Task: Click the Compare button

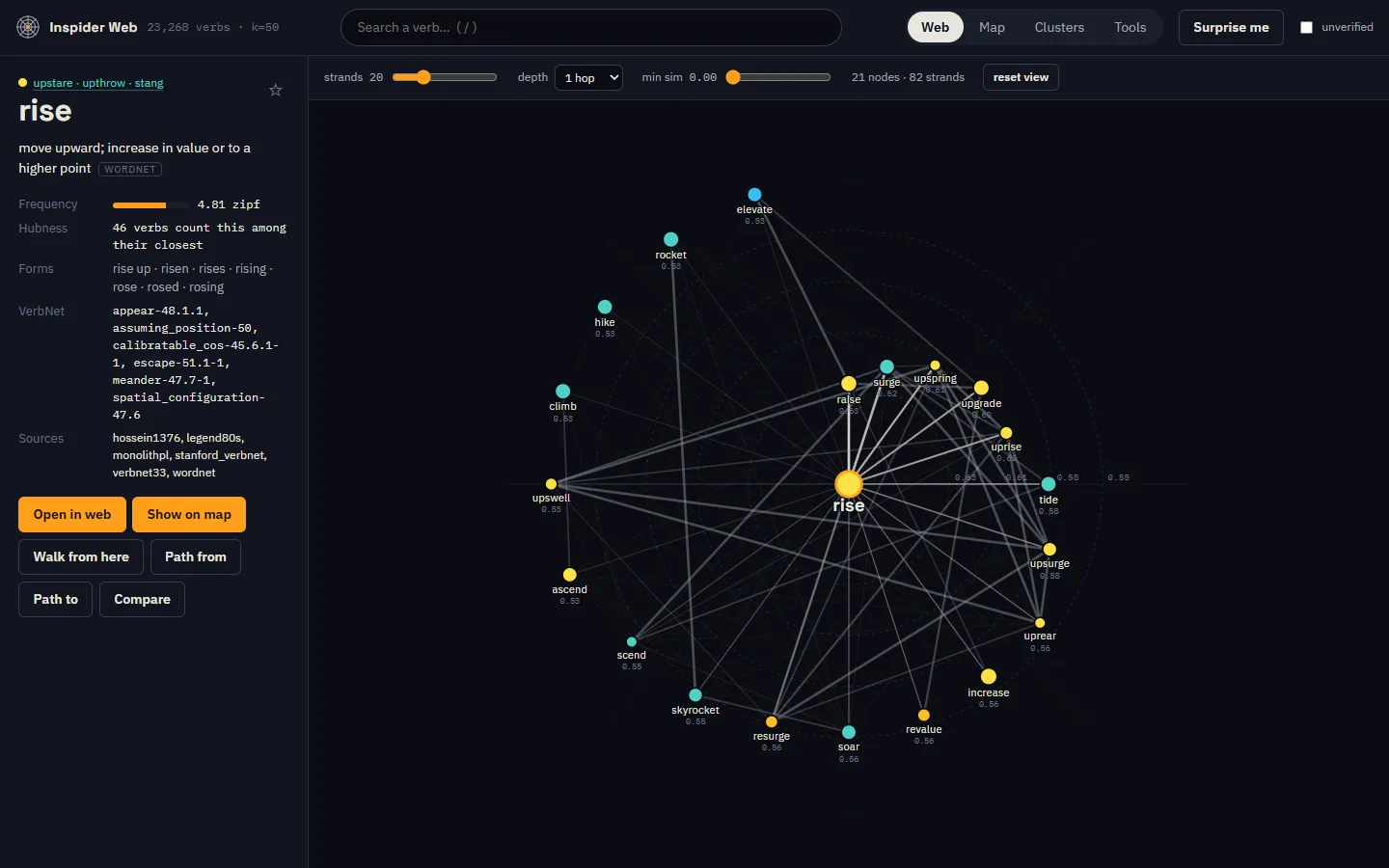Action: pos(142,600)
